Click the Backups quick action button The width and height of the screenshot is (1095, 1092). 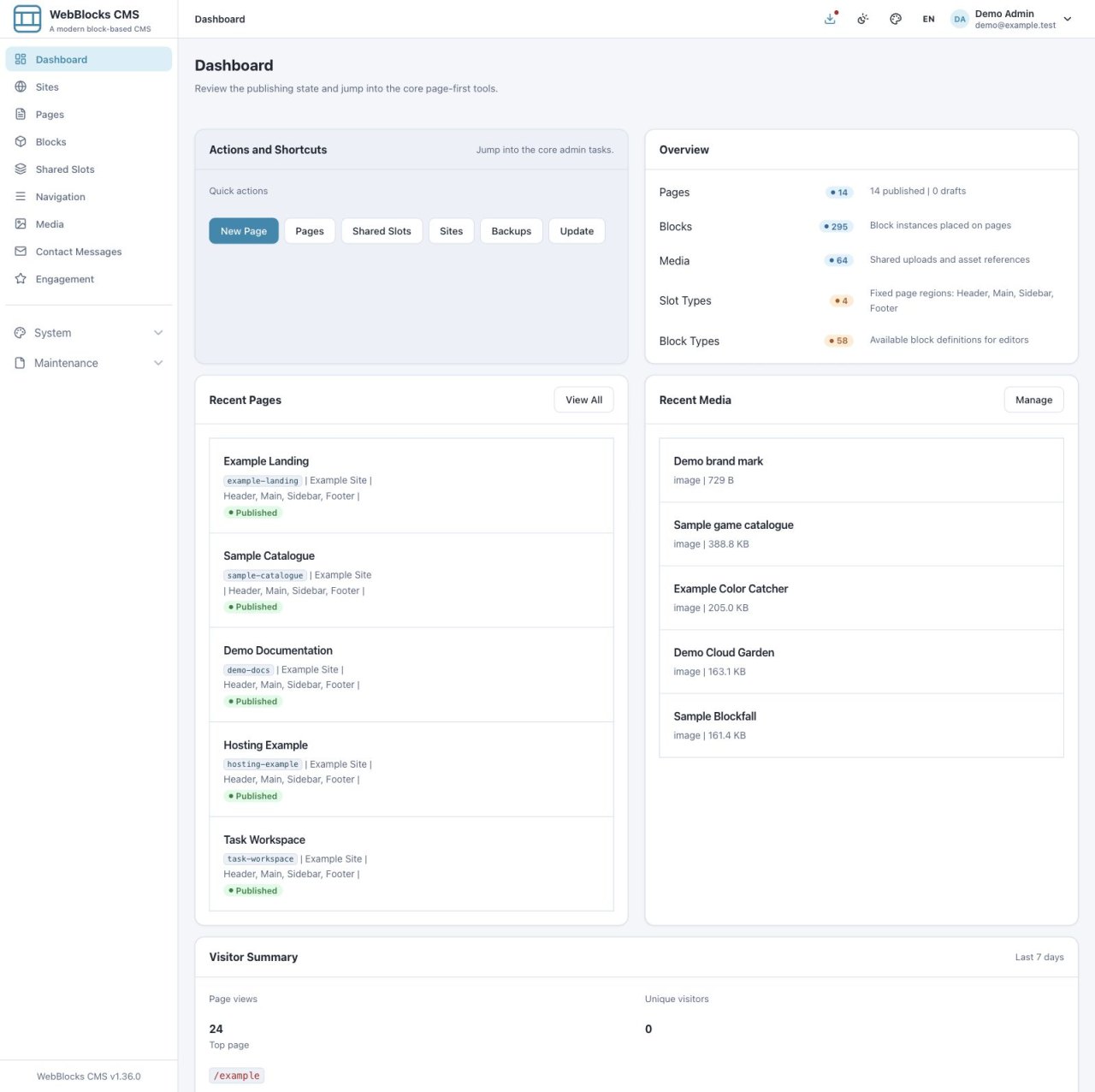point(512,231)
